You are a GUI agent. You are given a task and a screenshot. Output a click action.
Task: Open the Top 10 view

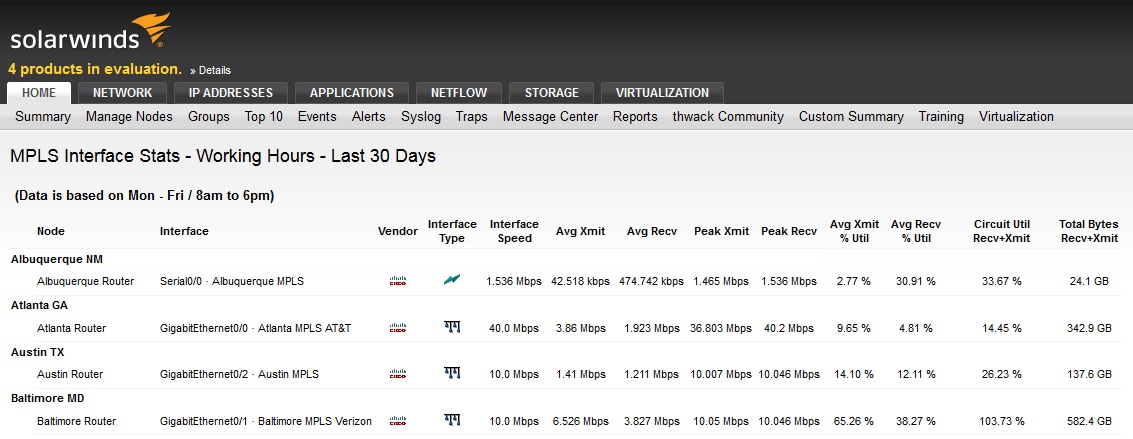tap(264, 116)
